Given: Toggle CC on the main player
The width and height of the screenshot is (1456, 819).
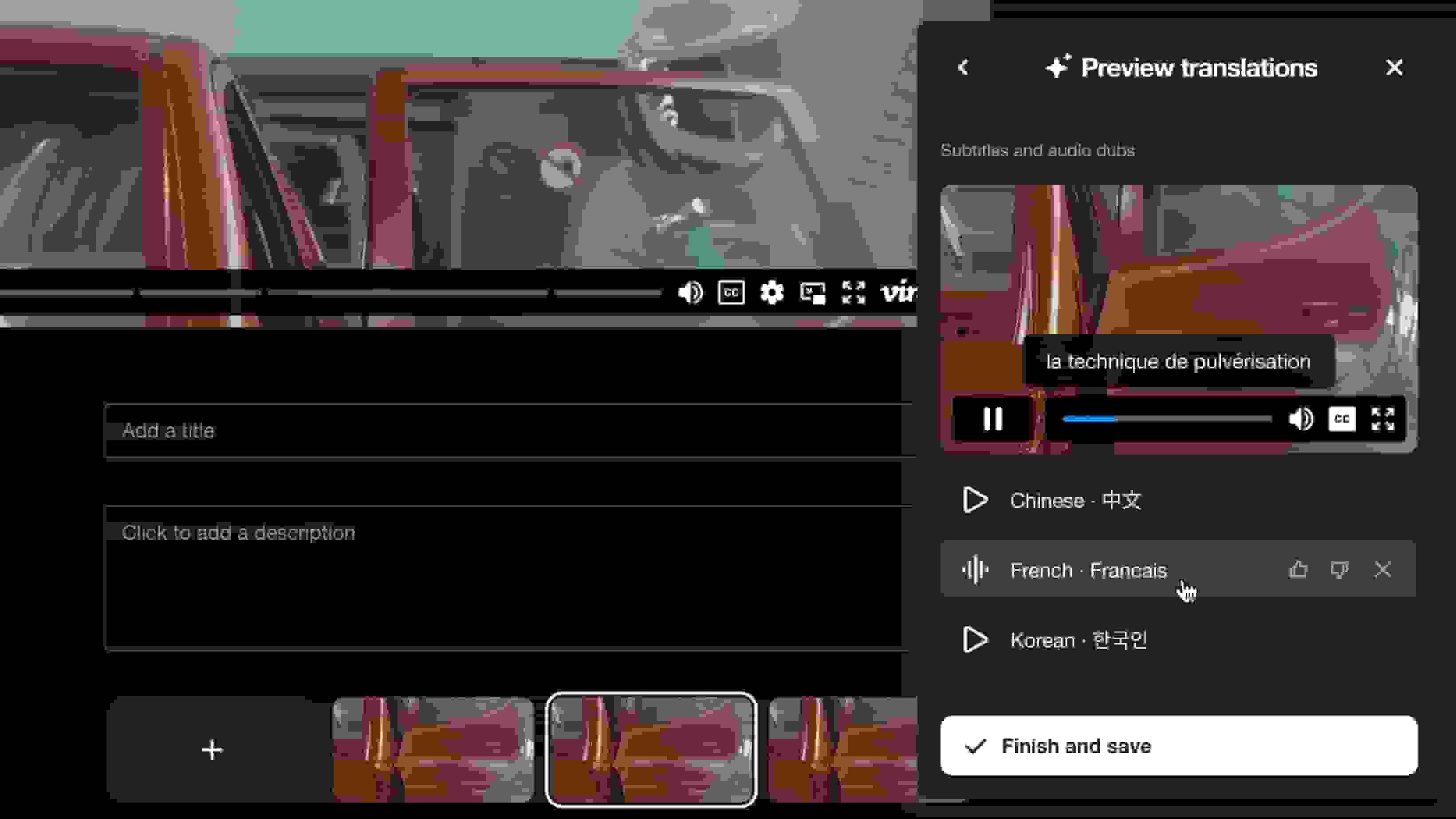Looking at the screenshot, I should click(731, 293).
